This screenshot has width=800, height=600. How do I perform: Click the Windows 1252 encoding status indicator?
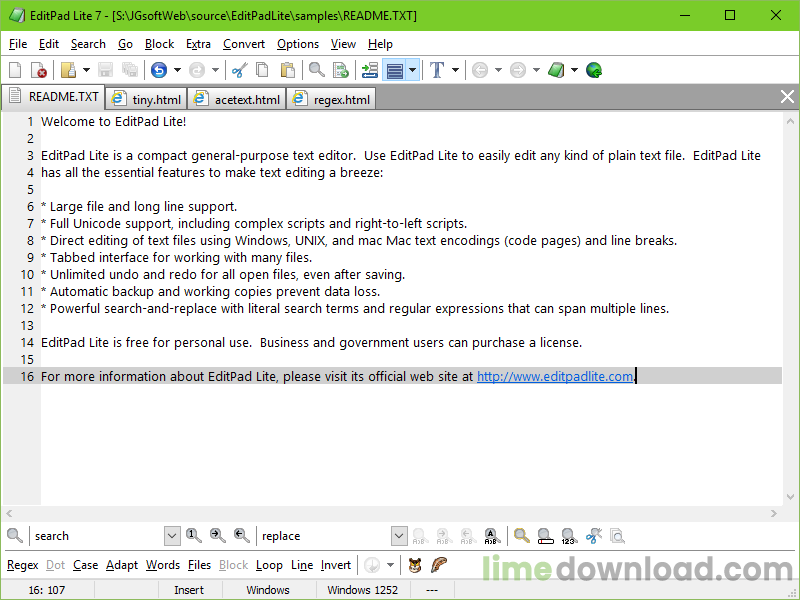coord(362,590)
